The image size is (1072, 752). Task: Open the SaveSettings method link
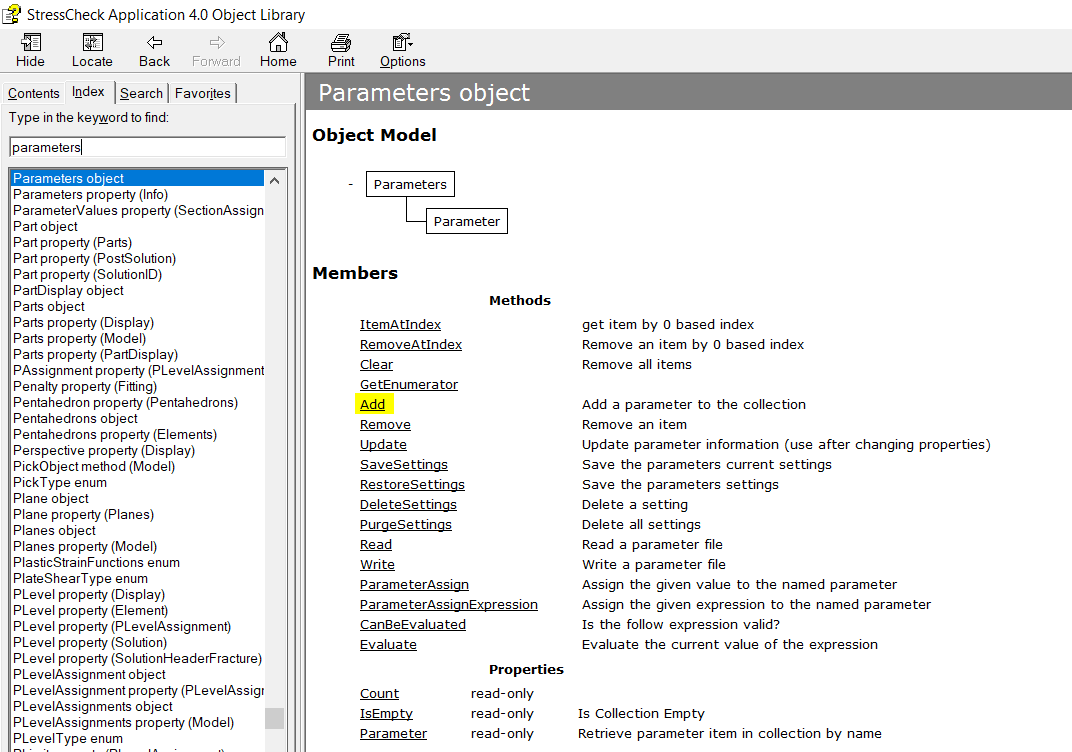pos(404,464)
